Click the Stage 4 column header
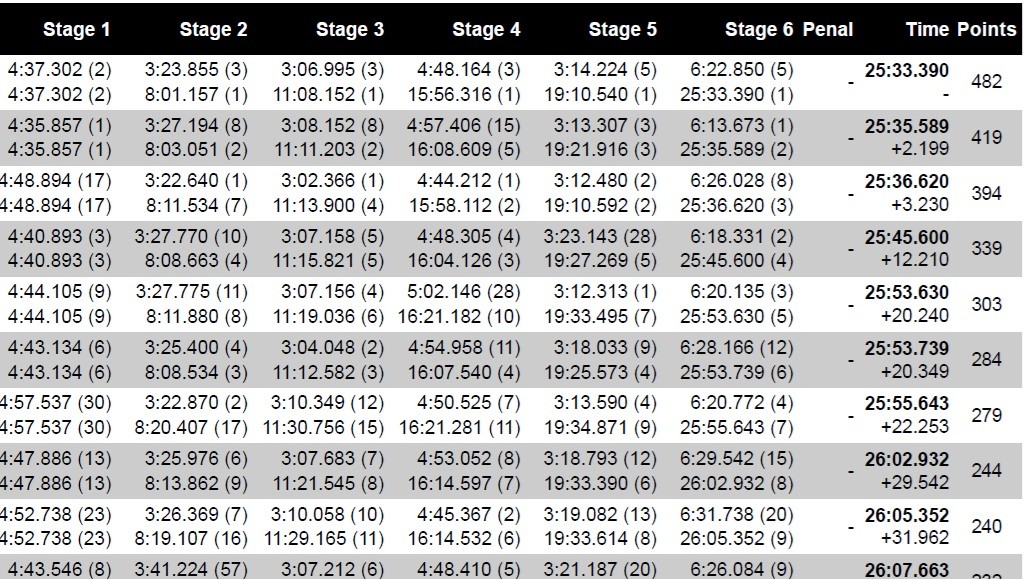 (x=486, y=30)
